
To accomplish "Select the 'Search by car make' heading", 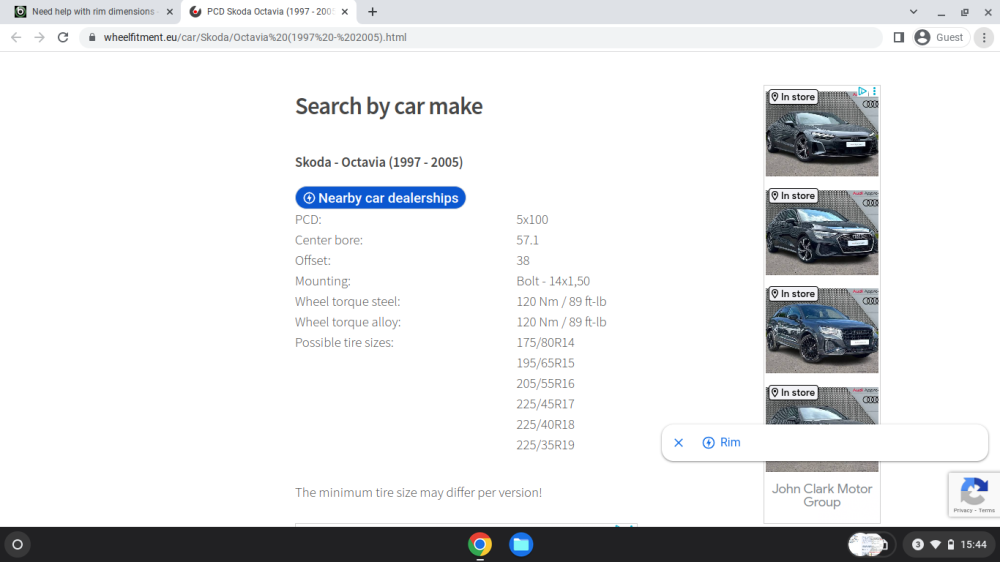I will coord(388,107).
